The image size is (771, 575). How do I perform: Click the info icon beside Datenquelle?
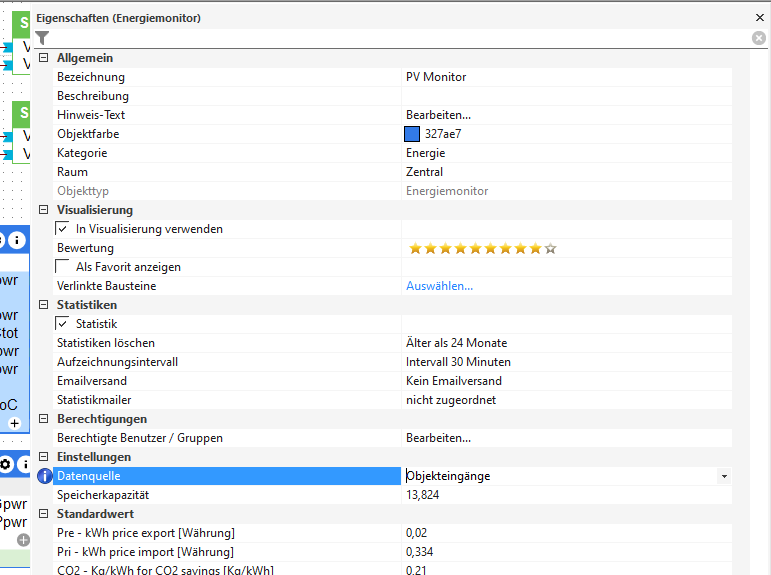pyautogui.click(x=44, y=476)
